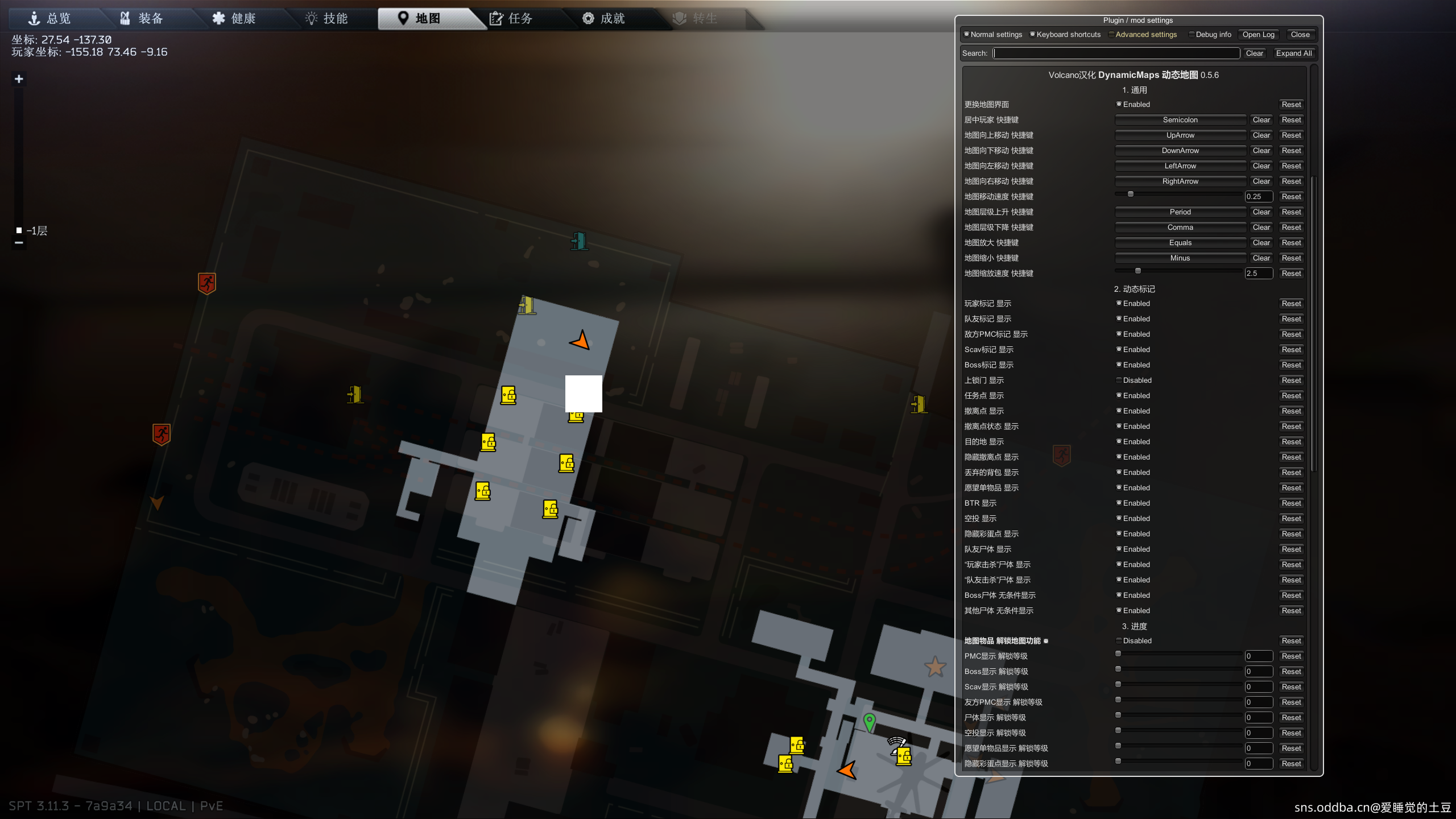This screenshot has width=1456, height=819.
Task: Switch to the 健康 health tab
Action: tap(234, 19)
